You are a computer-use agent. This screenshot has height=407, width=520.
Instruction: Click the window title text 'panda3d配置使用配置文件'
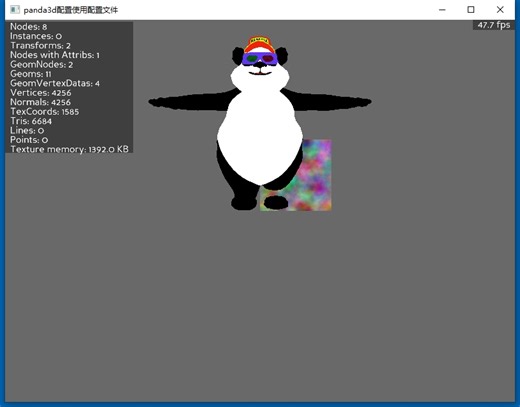click(71, 10)
